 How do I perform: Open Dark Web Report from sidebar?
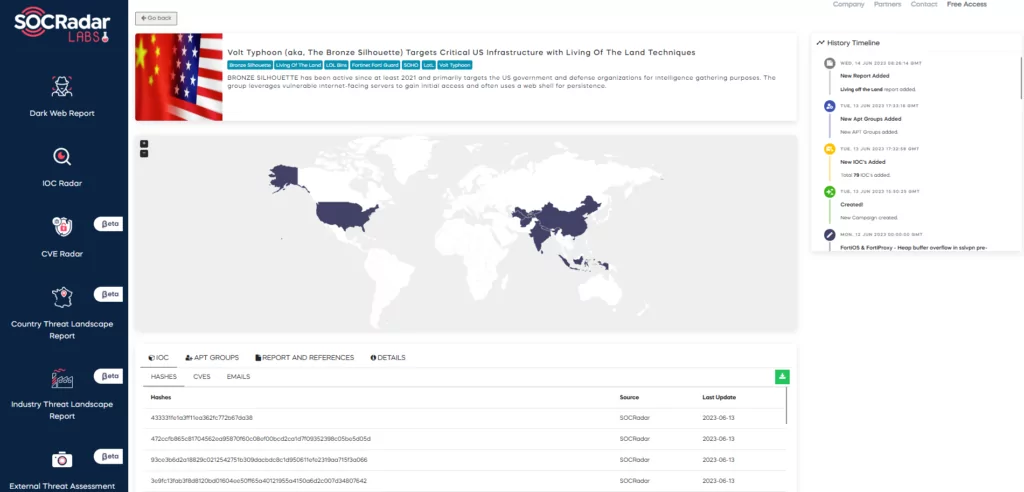62,113
